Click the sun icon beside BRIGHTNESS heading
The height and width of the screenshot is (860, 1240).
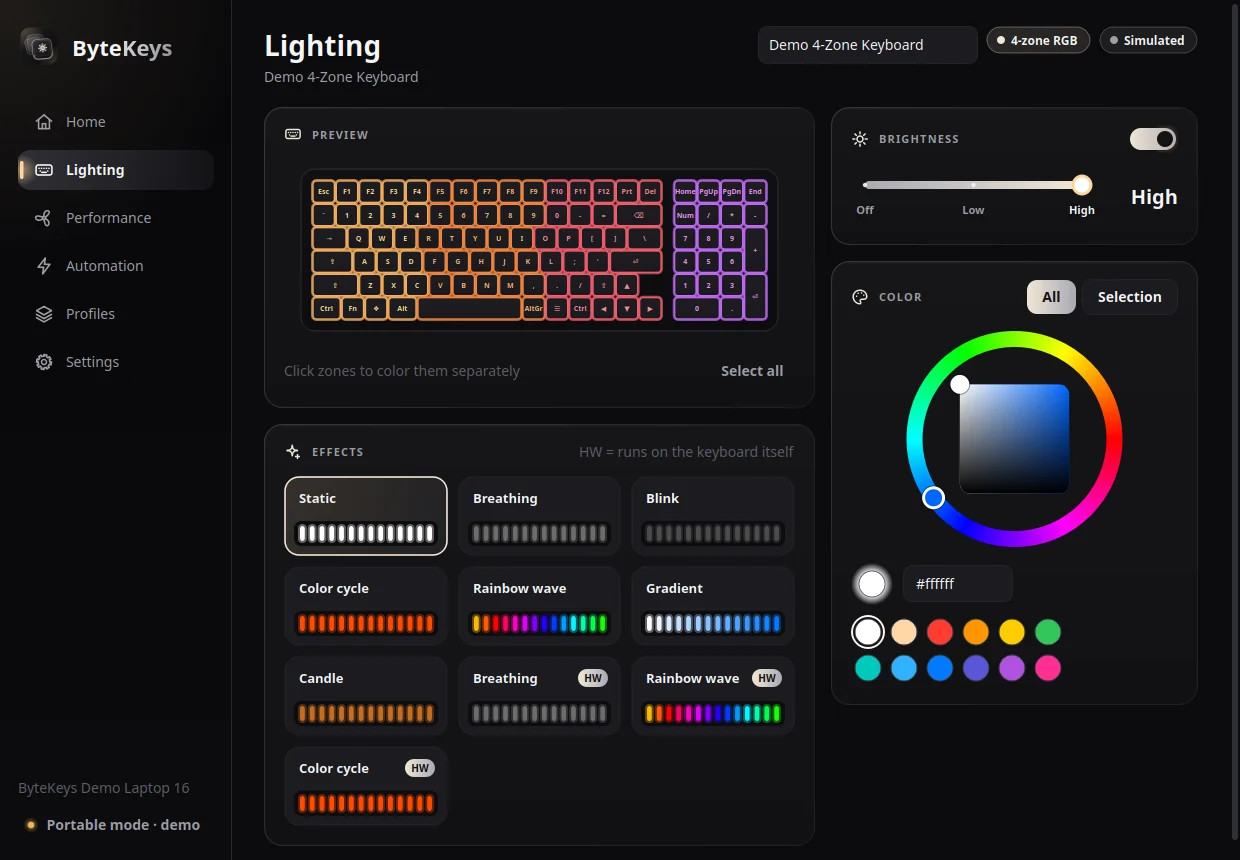tap(860, 139)
